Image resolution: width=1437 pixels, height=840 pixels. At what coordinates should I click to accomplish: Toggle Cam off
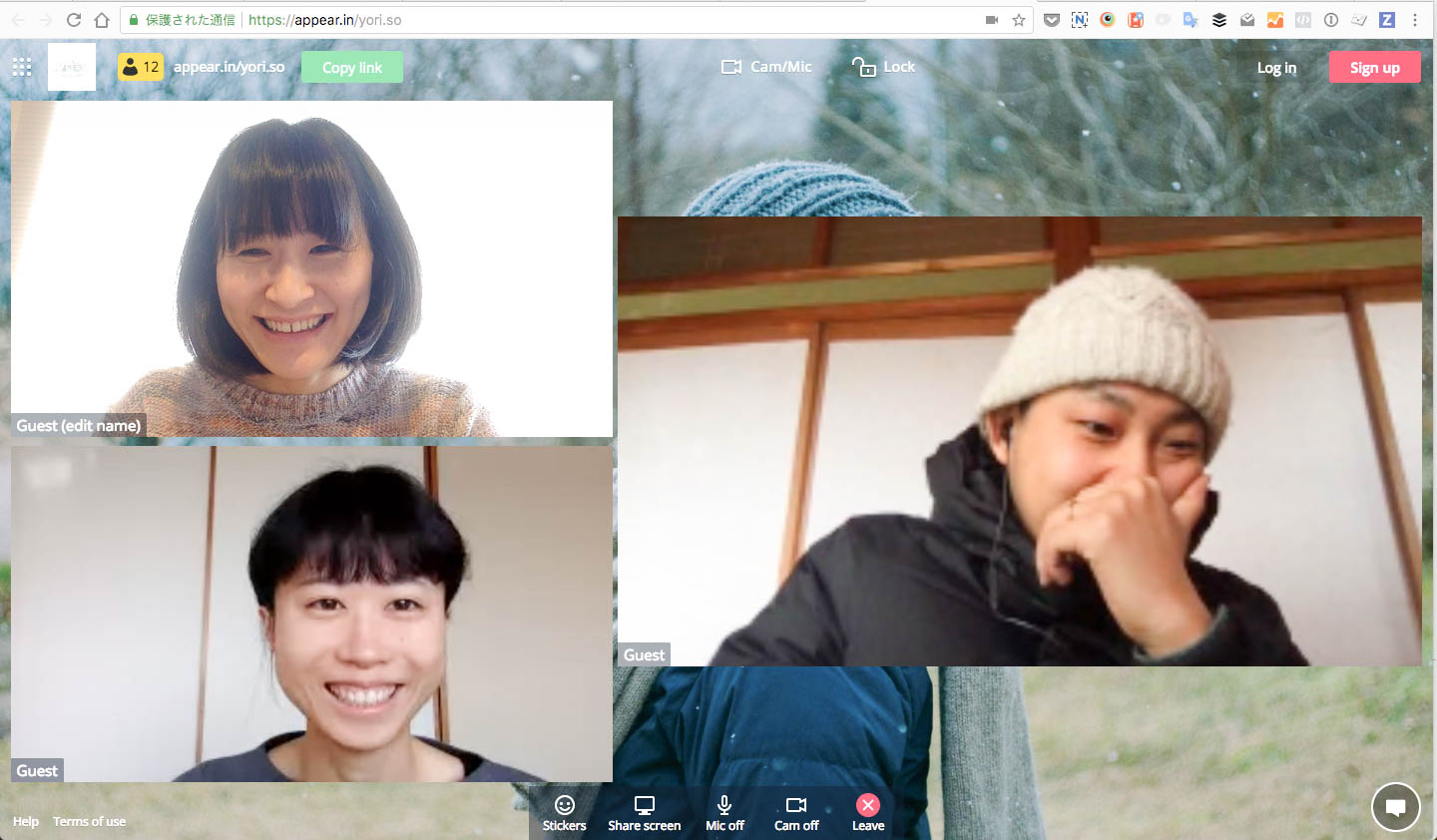click(796, 813)
